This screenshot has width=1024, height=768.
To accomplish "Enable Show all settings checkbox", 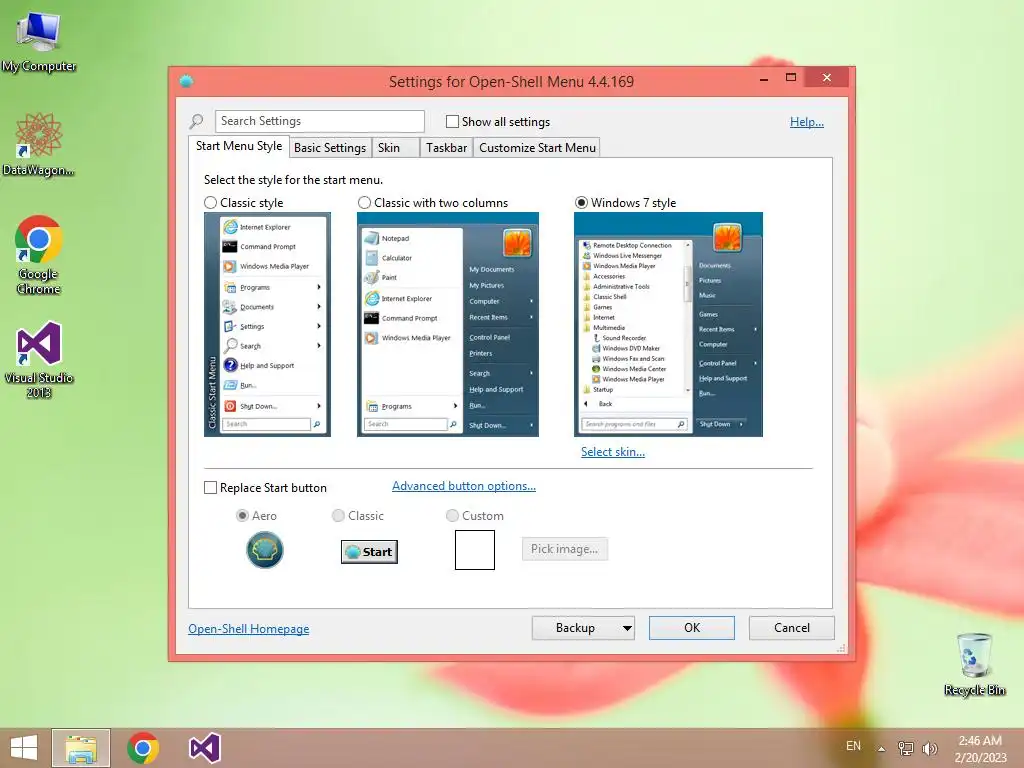I will coord(452,121).
